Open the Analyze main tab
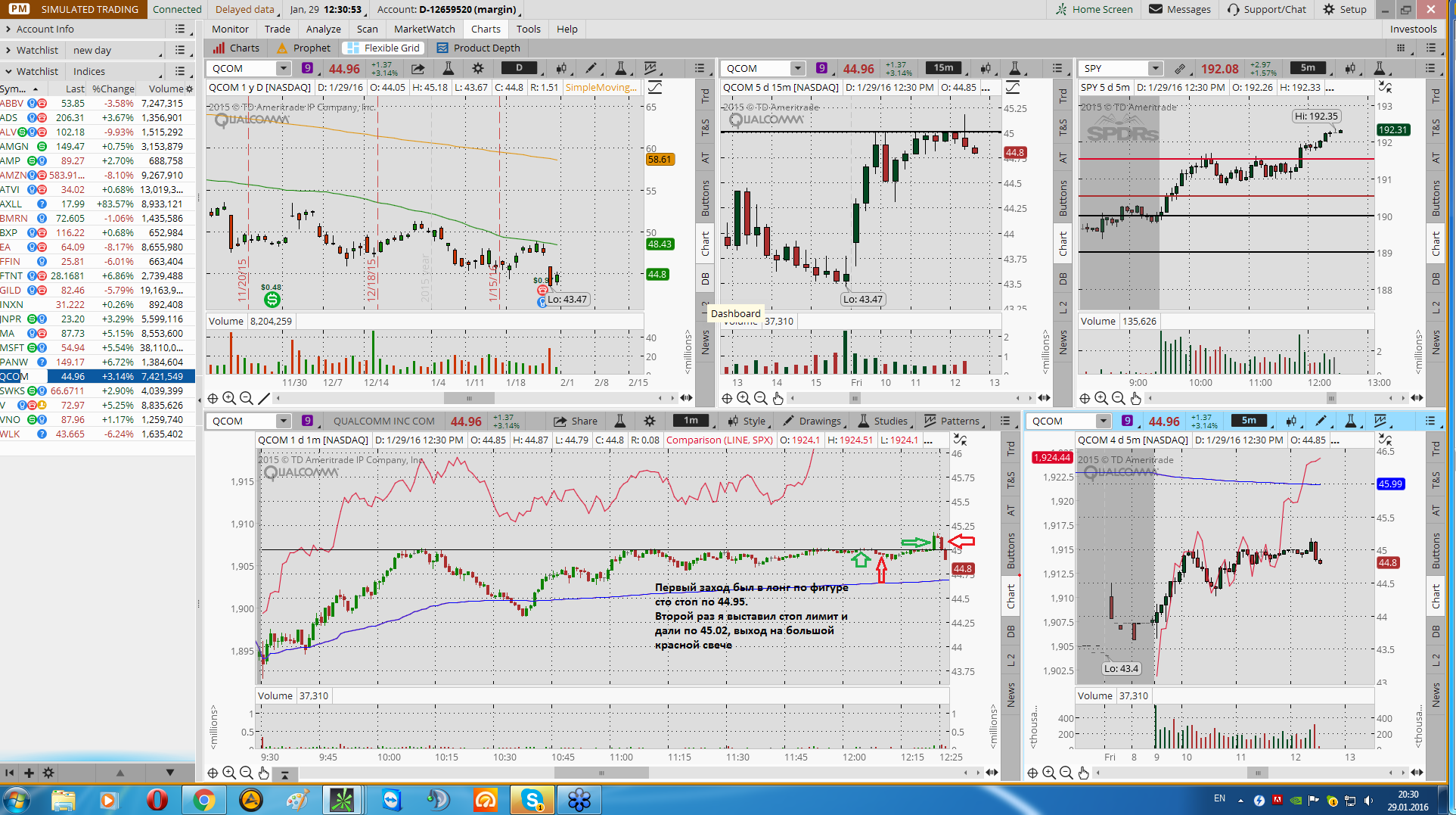Image resolution: width=1456 pixels, height=815 pixels. [323, 29]
